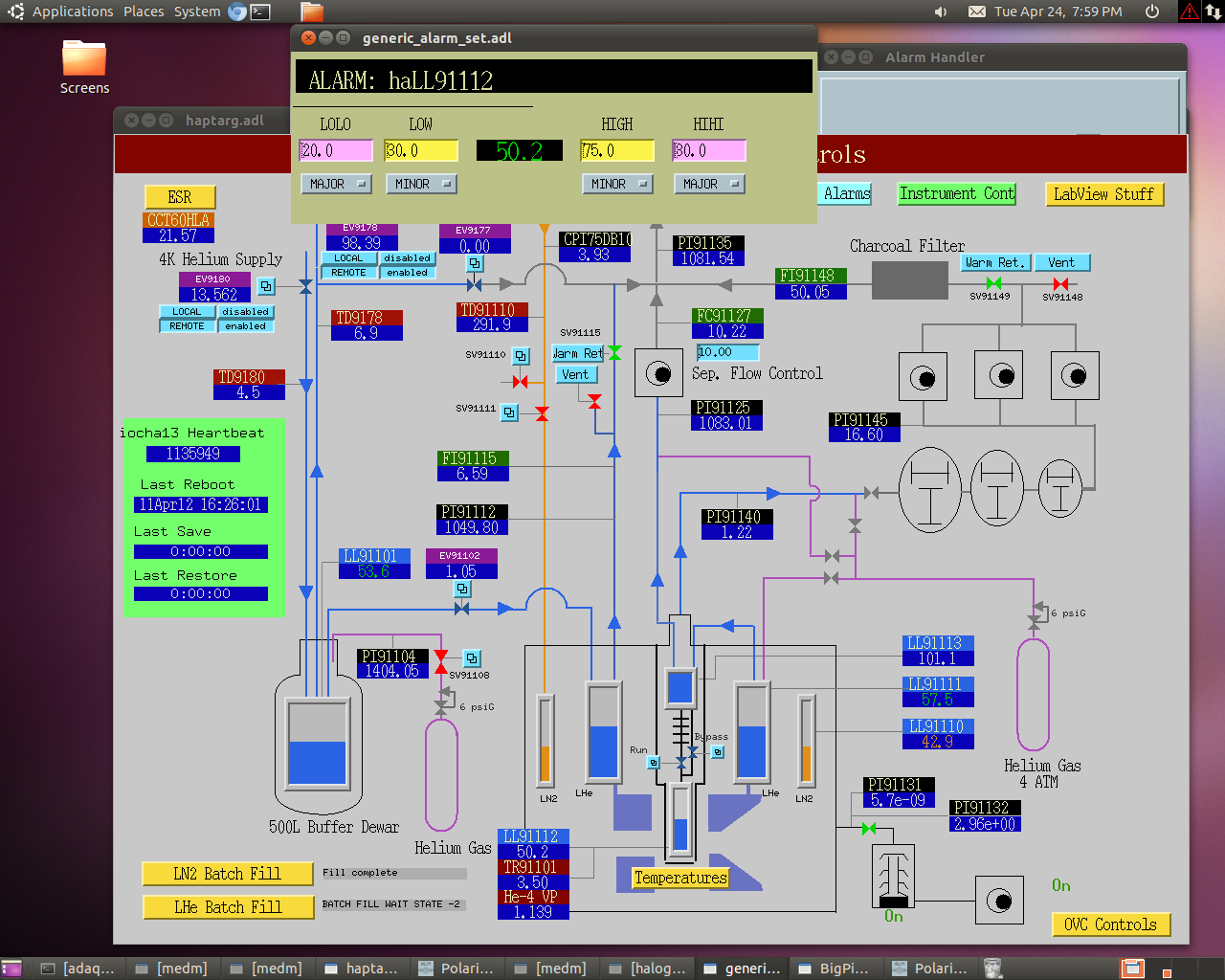Image resolution: width=1225 pixels, height=980 pixels.
Task: Click the red valve beside lower Vent button
Action: click(x=594, y=400)
